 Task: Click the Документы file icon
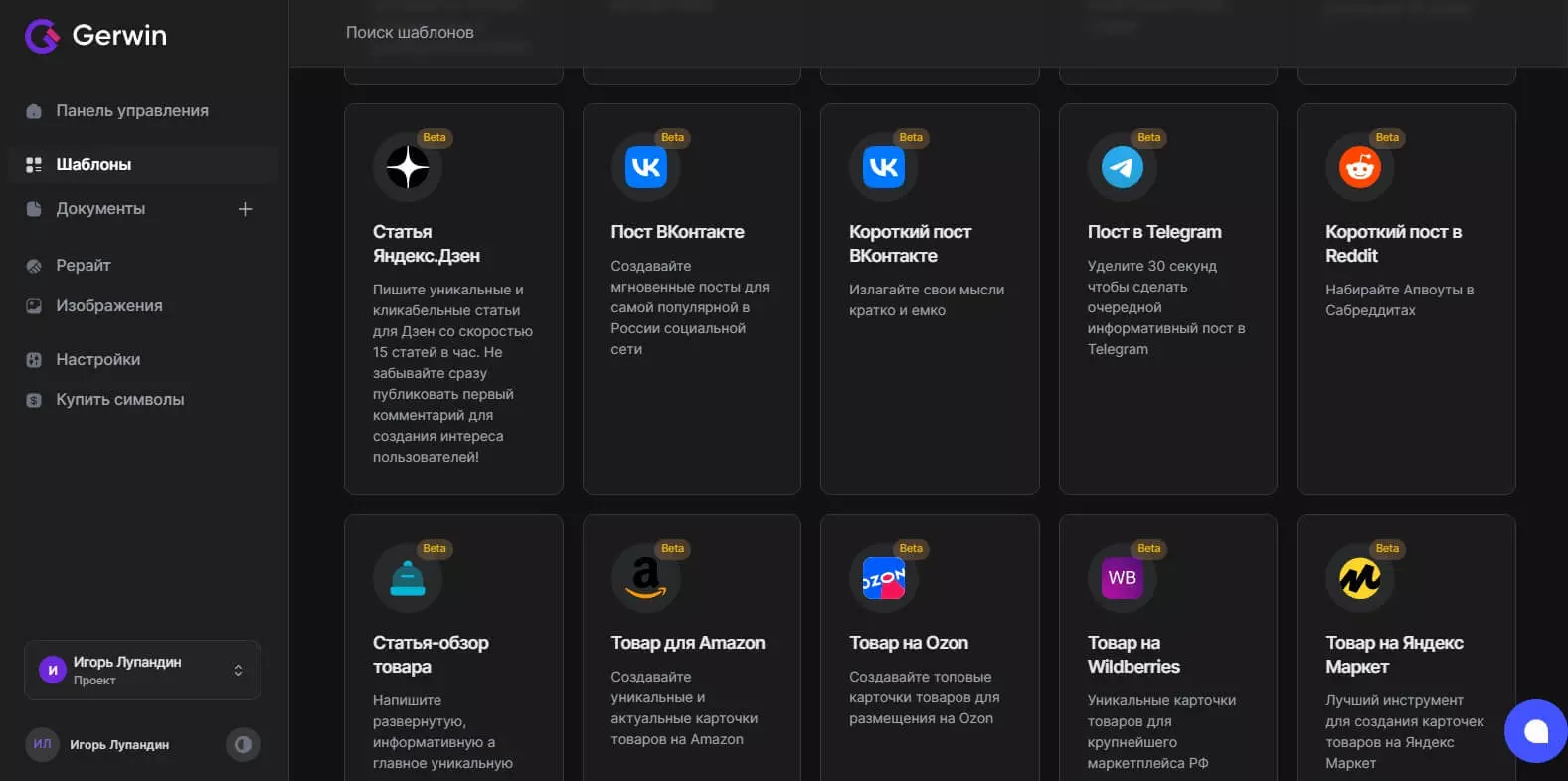point(34,209)
